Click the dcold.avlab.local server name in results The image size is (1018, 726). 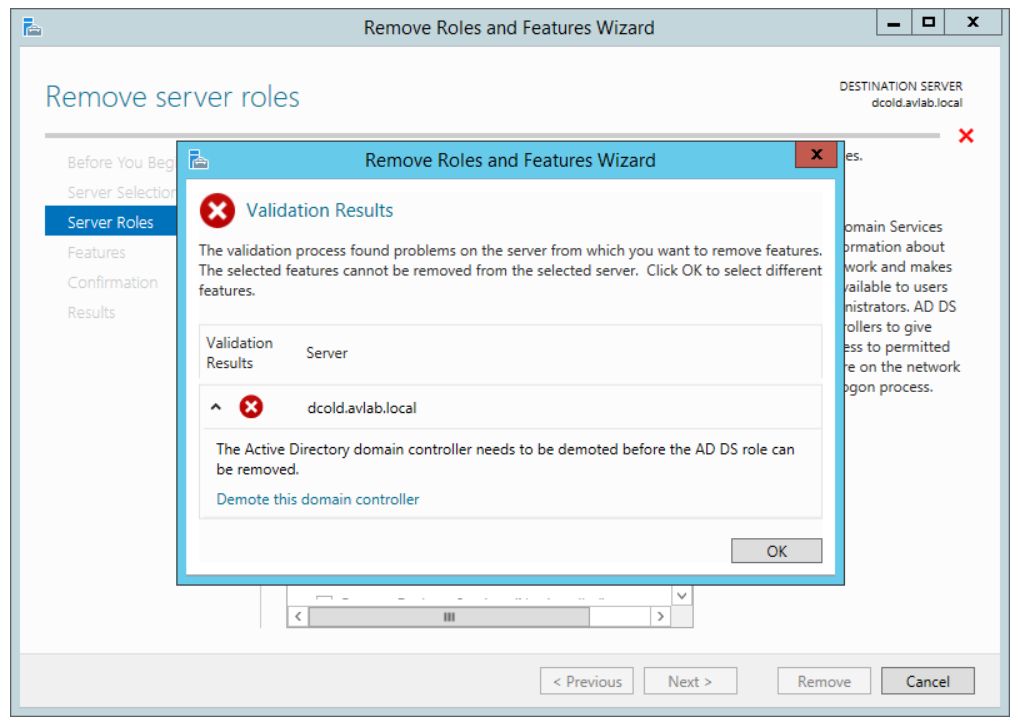pos(362,408)
